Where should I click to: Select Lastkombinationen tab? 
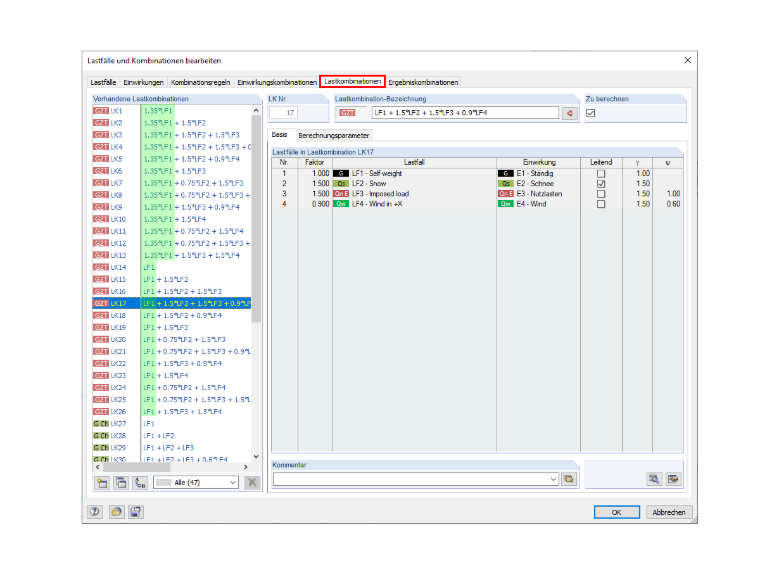[352, 81]
